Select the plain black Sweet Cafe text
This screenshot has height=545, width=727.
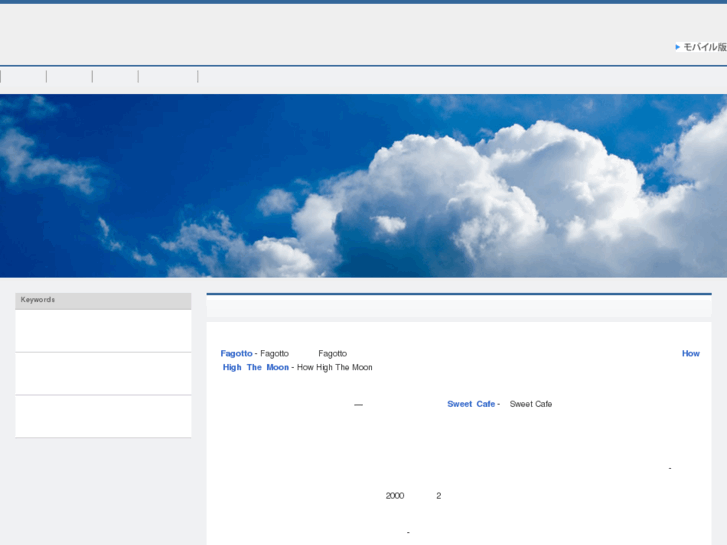(530, 404)
